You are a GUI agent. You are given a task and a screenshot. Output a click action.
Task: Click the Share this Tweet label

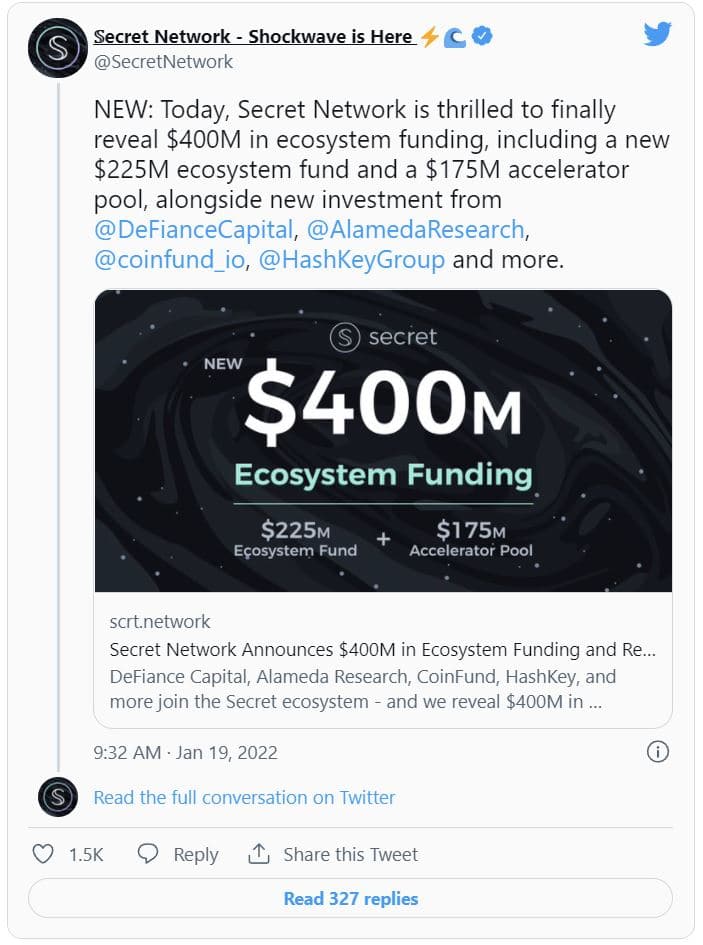pyautogui.click(x=350, y=854)
